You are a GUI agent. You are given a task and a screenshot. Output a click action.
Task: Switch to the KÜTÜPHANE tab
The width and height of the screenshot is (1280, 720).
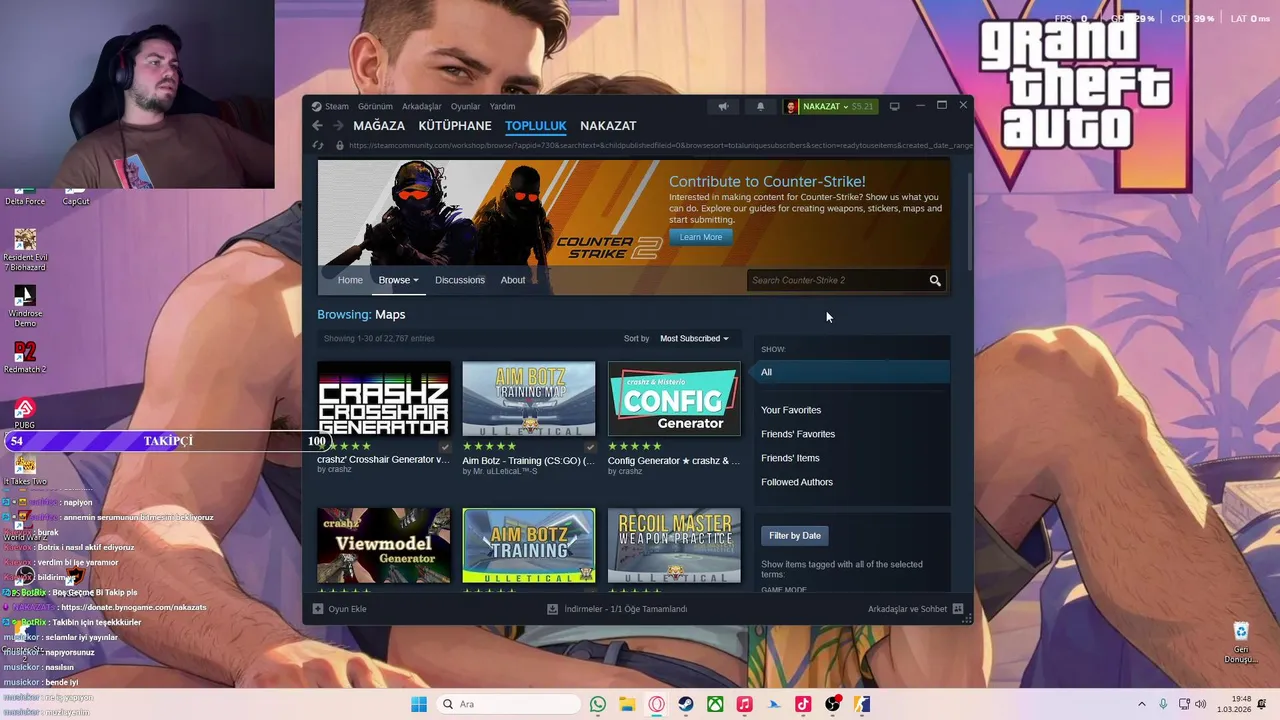455,125
